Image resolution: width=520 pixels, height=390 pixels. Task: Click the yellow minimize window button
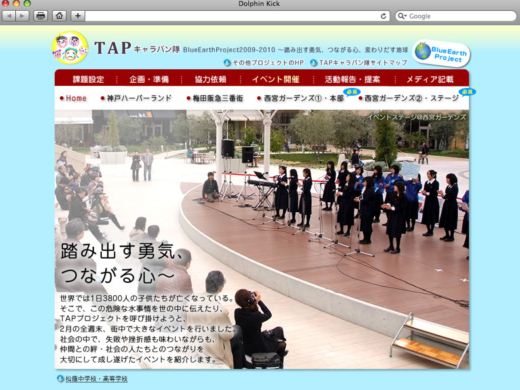[x=16, y=3]
